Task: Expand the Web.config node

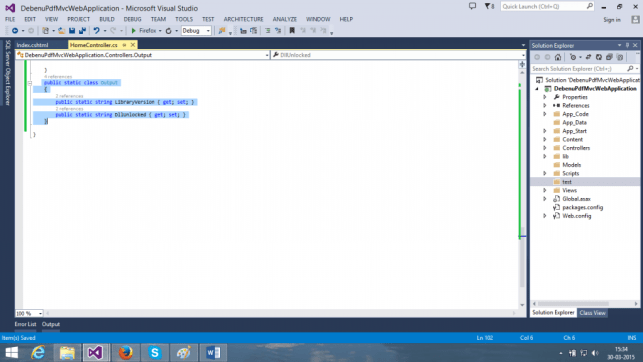Action: click(545, 216)
